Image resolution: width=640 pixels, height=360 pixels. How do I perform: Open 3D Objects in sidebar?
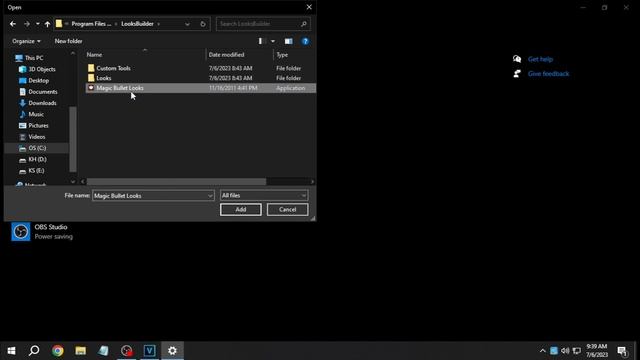42,69
